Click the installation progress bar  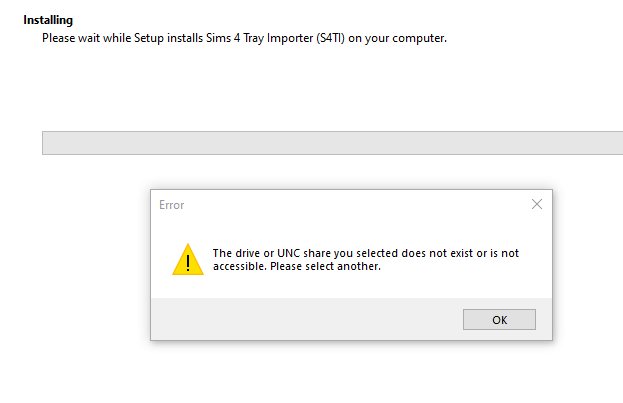pyautogui.click(x=332, y=143)
